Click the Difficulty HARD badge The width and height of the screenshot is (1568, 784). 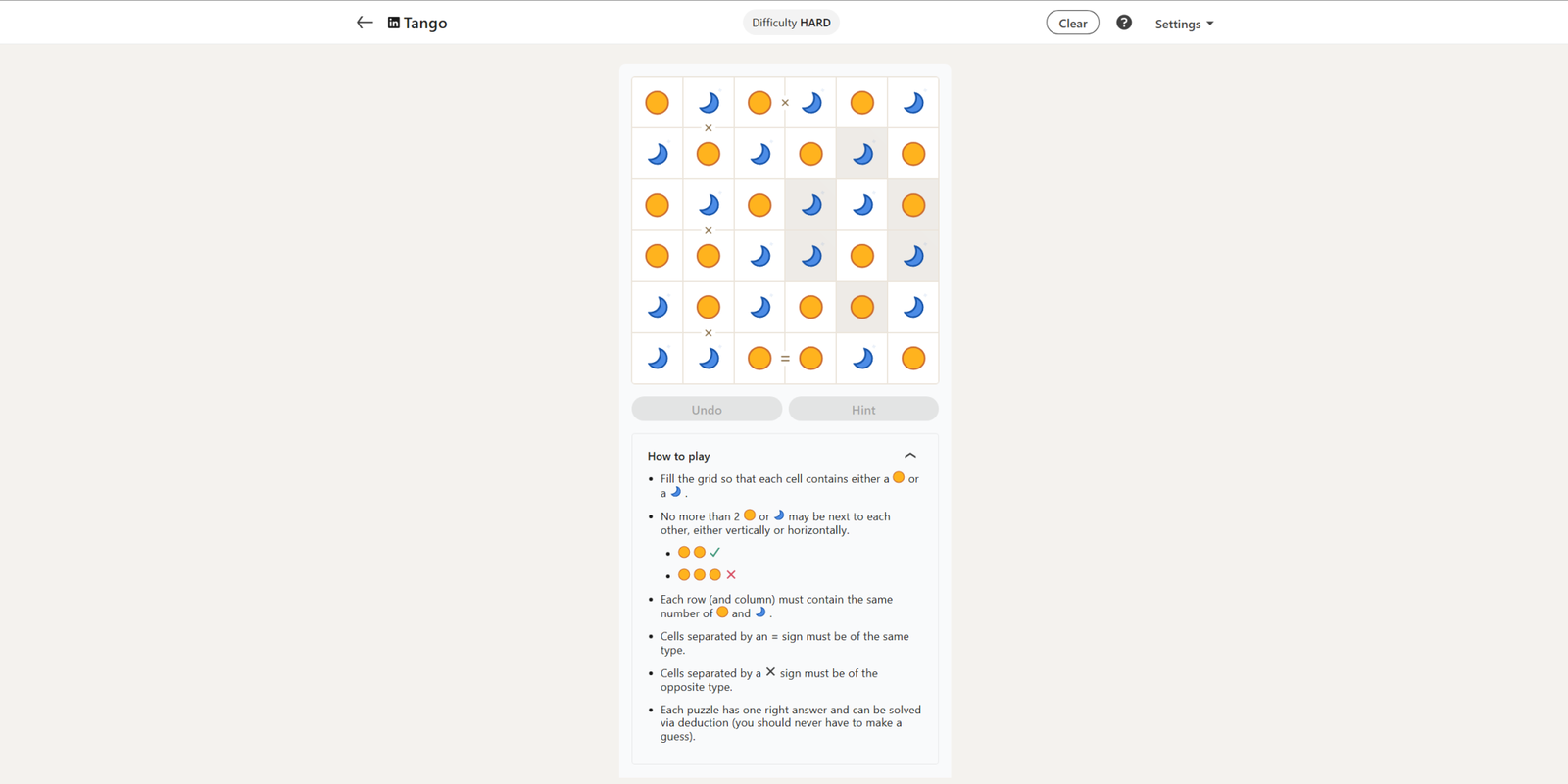[791, 23]
